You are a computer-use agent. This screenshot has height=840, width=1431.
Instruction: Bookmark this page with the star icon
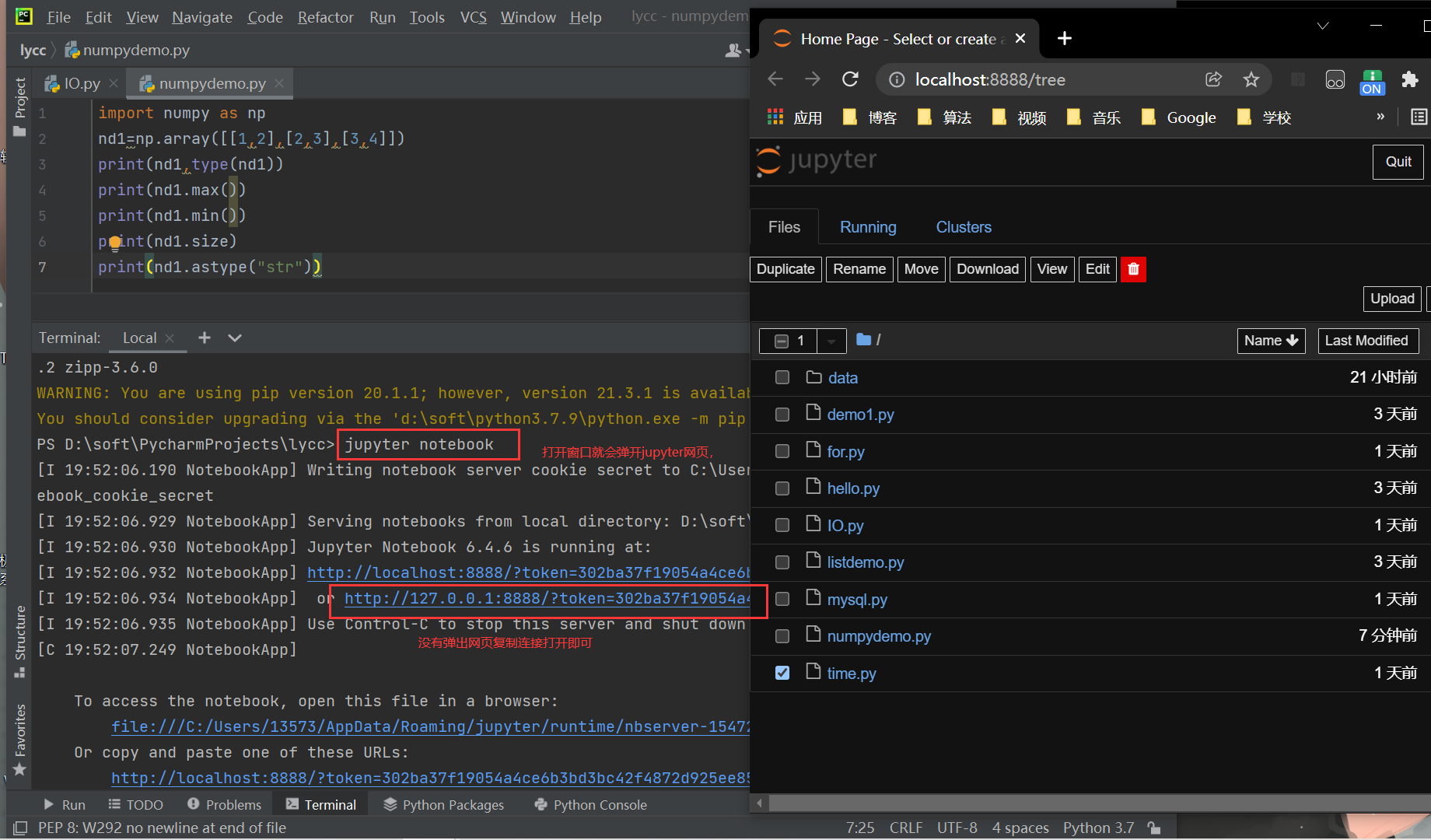1251,79
